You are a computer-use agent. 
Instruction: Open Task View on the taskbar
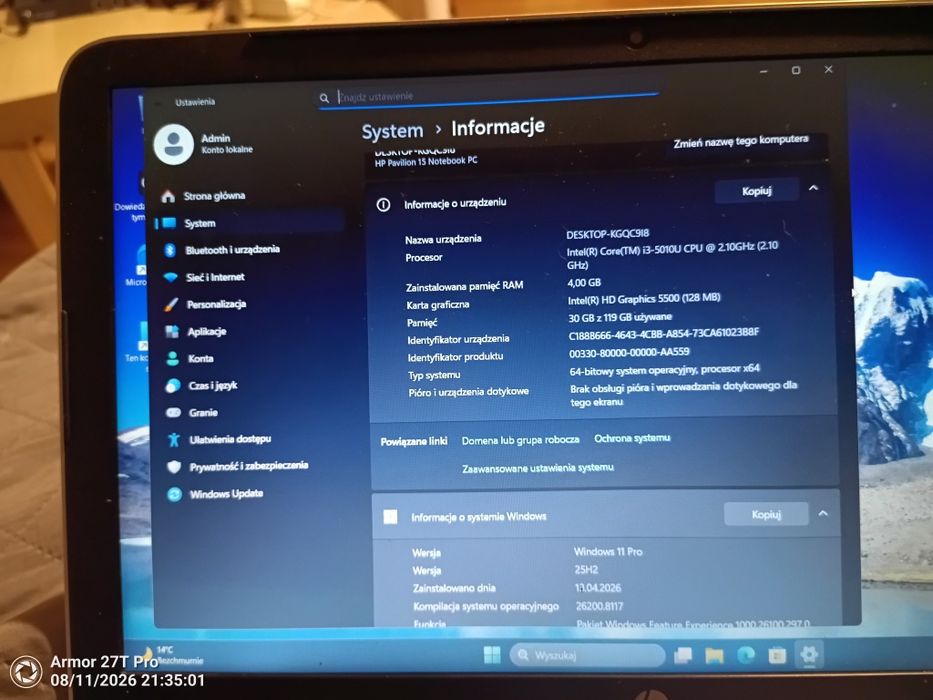pyautogui.click(x=682, y=655)
